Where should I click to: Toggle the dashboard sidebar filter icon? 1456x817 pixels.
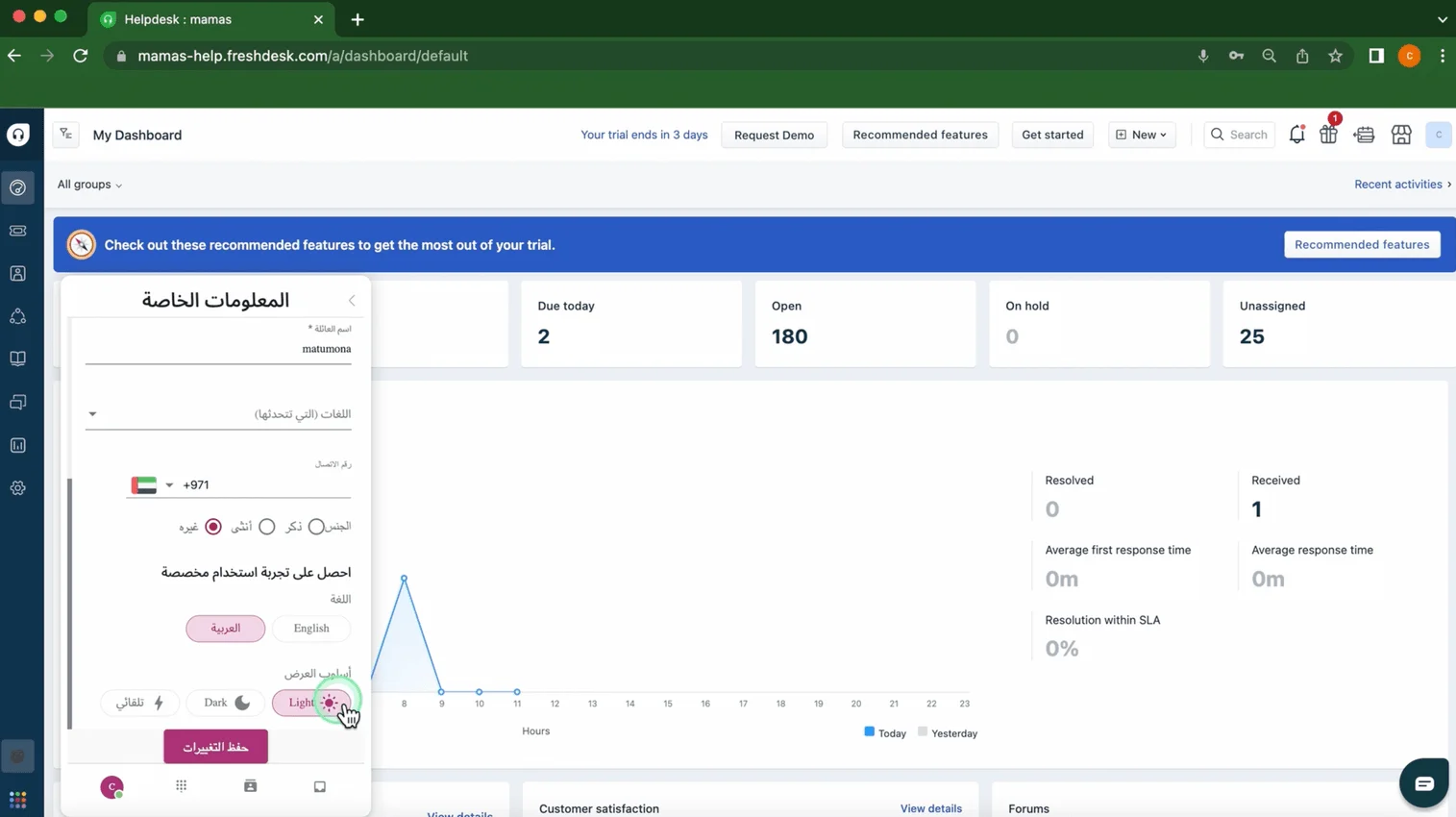pyautogui.click(x=66, y=135)
